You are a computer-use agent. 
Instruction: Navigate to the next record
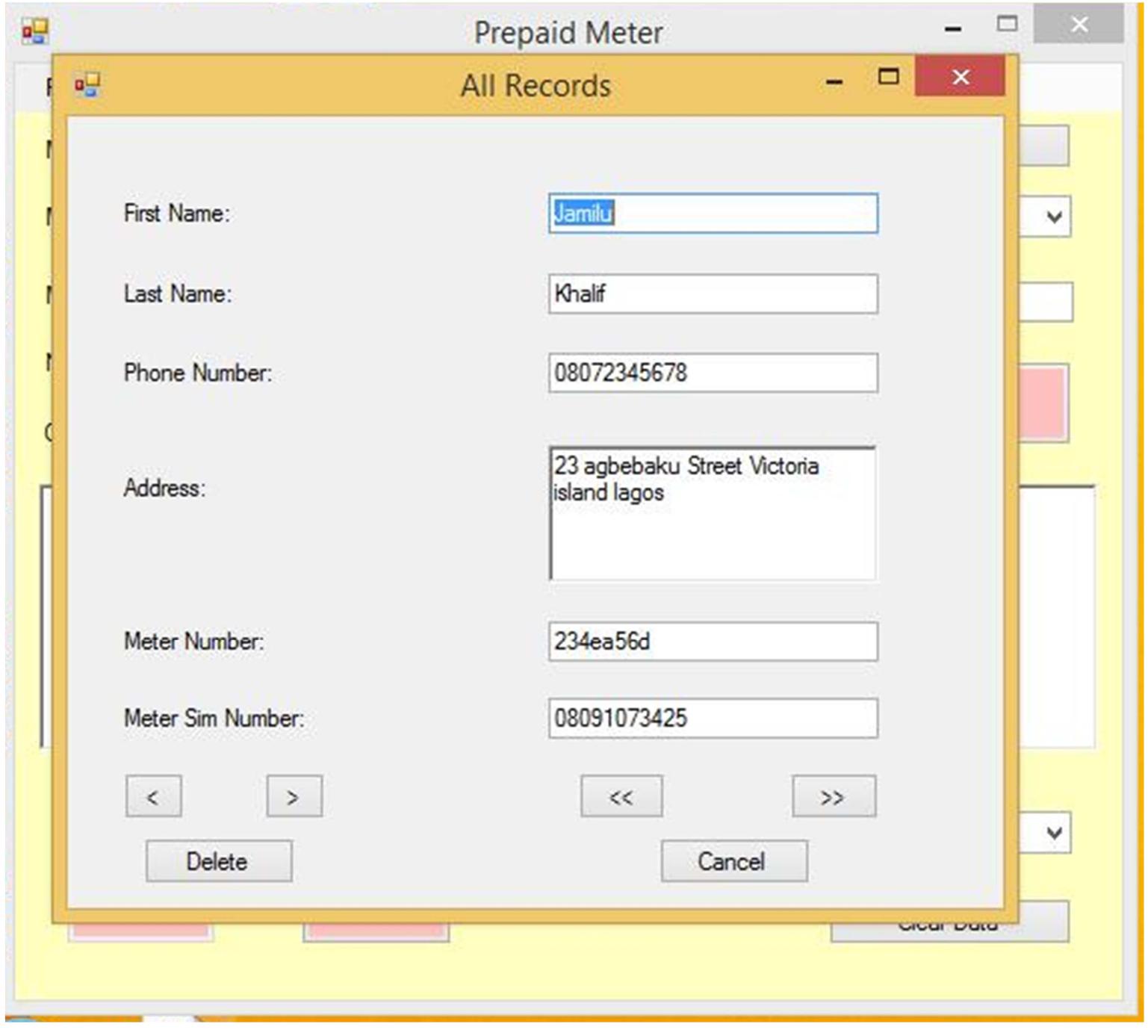(294, 796)
